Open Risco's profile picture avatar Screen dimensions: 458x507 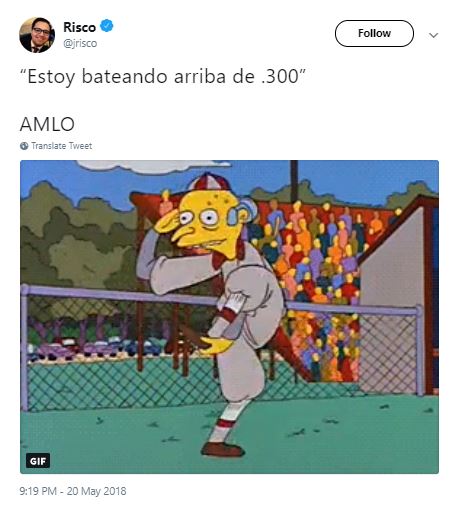pos(37,35)
